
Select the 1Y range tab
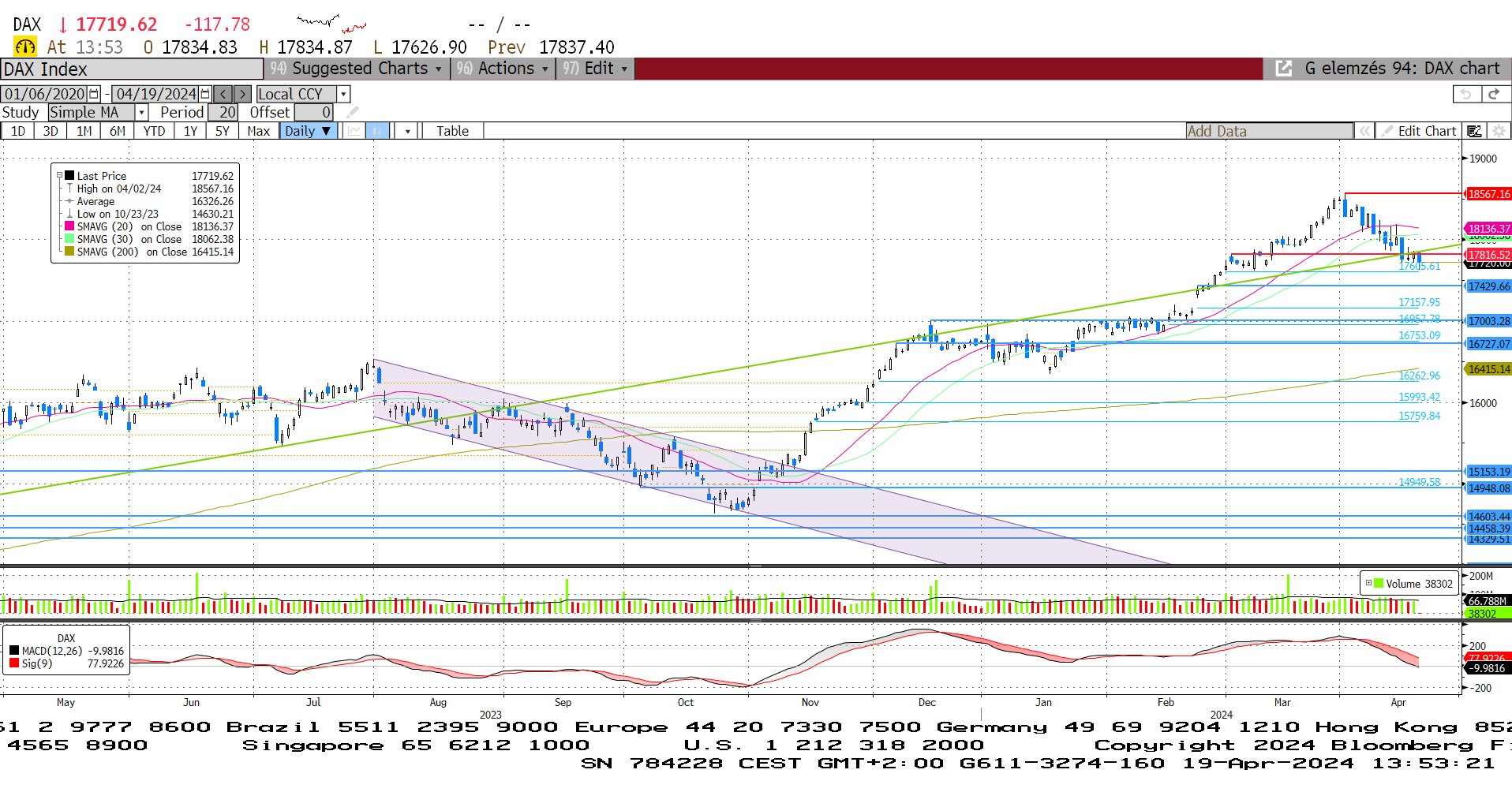point(190,131)
